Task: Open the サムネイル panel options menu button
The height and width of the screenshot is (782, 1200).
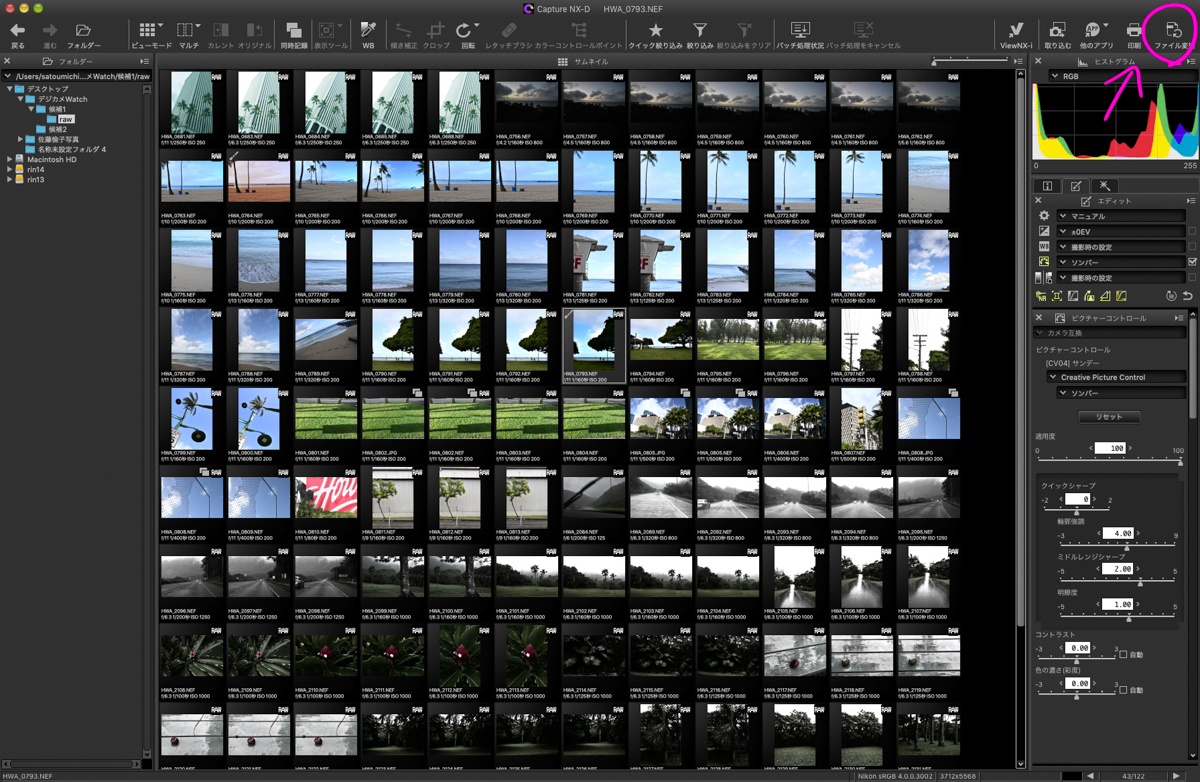Action: [1019, 62]
